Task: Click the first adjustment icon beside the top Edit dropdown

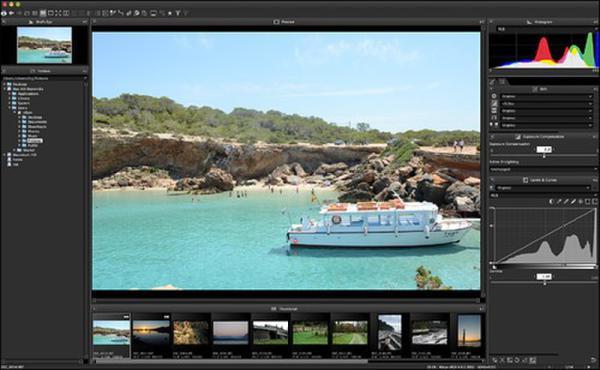Action: (494, 96)
